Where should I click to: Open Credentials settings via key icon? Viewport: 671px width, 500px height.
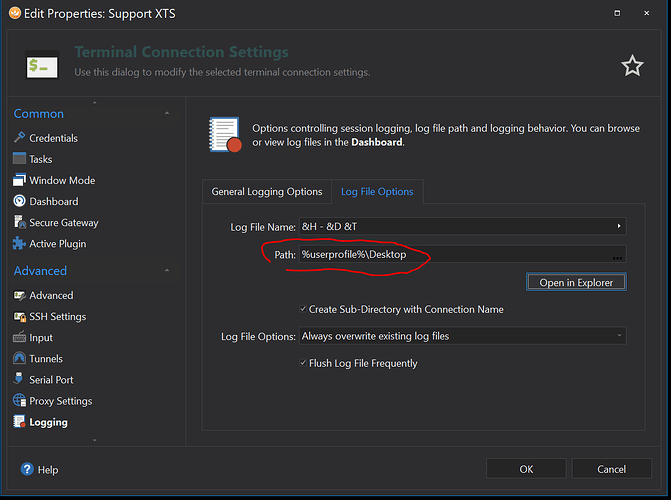(20, 138)
